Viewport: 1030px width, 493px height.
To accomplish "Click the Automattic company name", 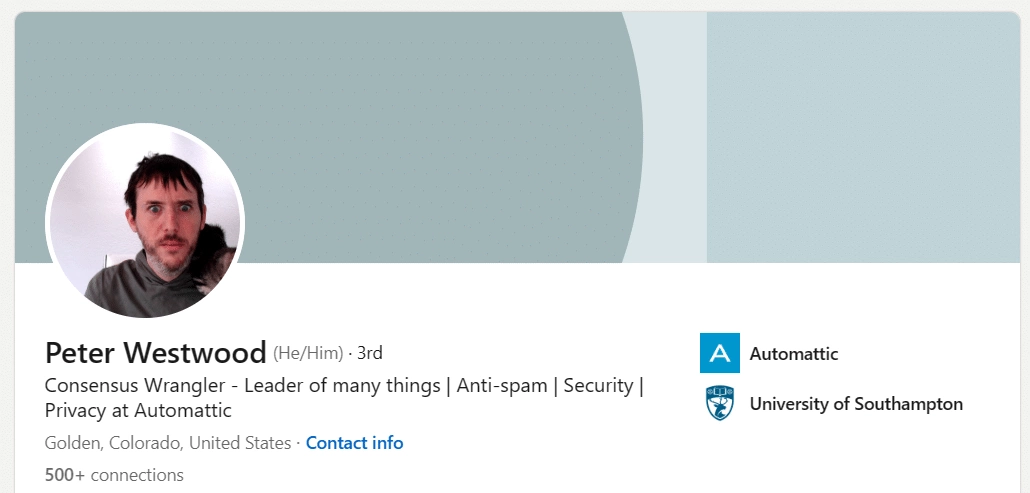I will [794, 354].
